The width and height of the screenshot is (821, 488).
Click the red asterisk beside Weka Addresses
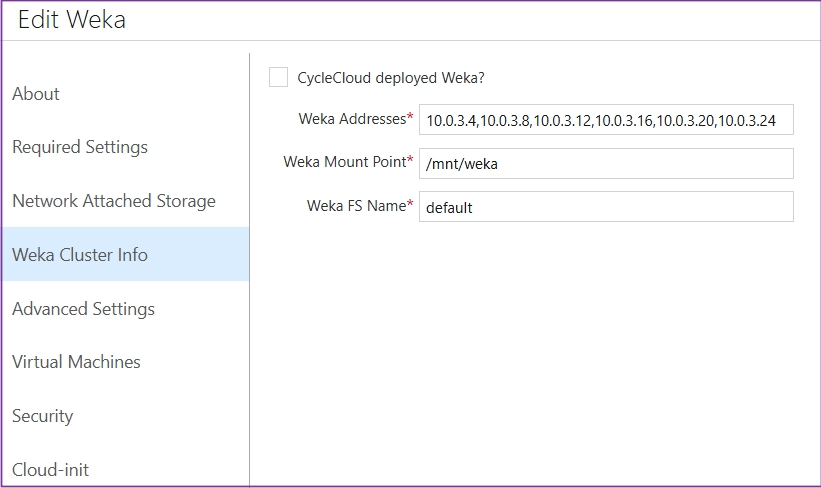[x=410, y=118]
